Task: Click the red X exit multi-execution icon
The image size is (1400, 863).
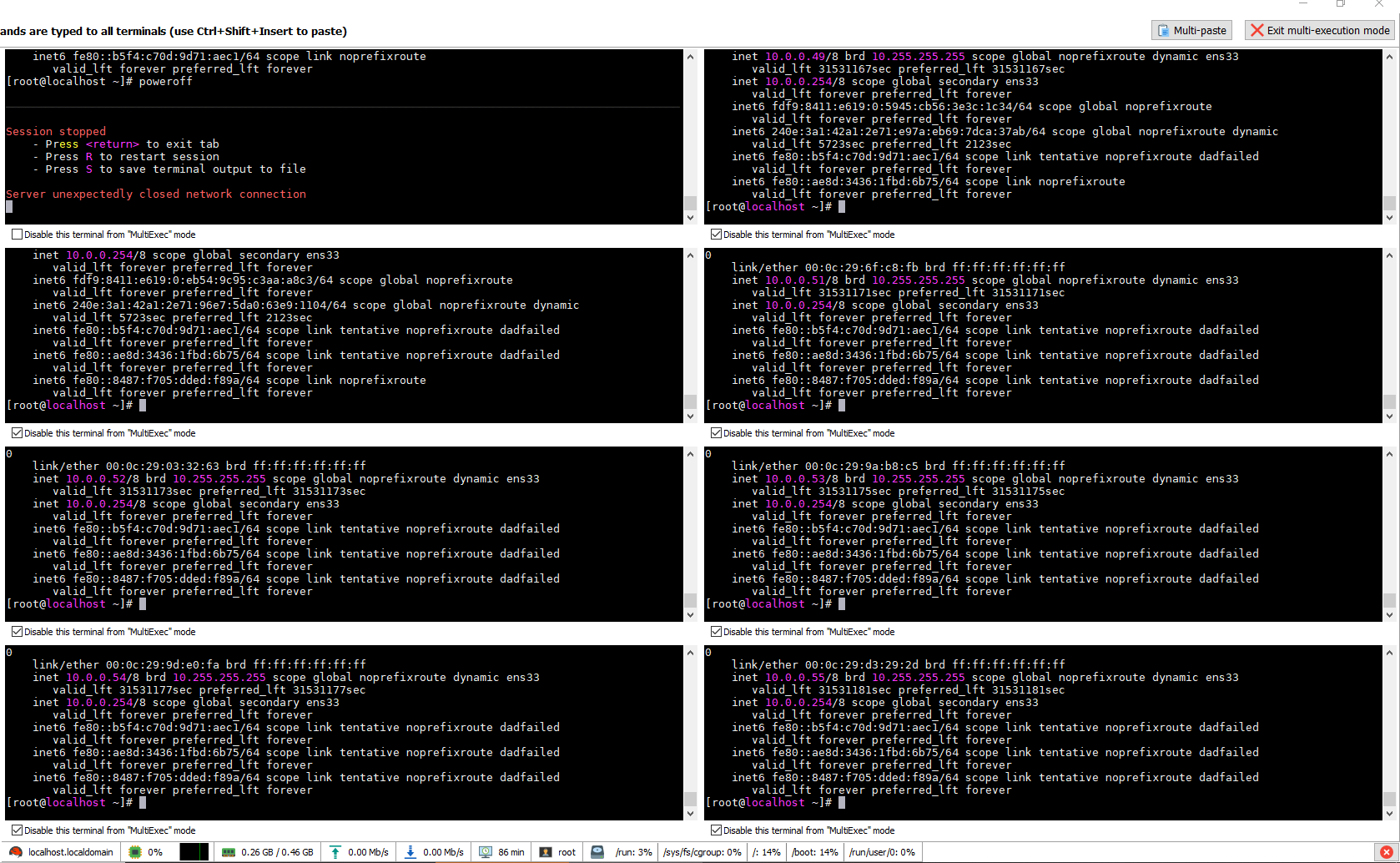Action: coord(1257,30)
